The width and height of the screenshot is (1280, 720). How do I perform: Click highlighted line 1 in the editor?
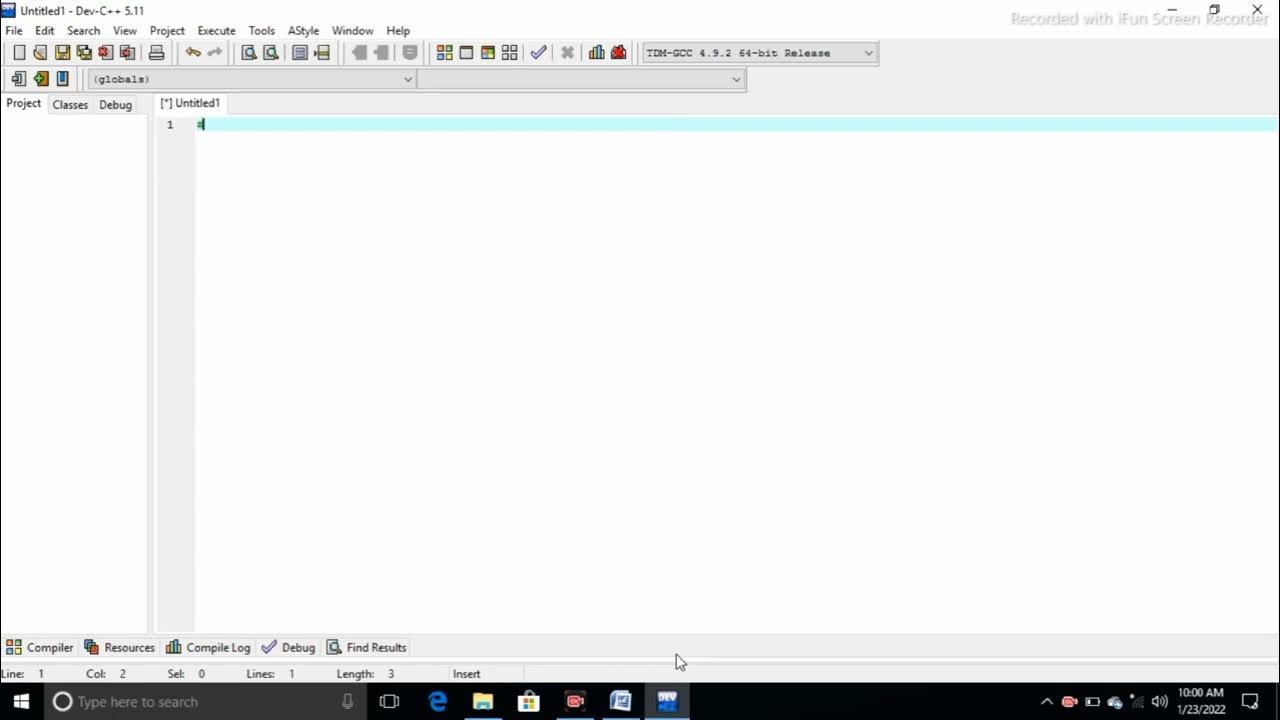pos(737,124)
